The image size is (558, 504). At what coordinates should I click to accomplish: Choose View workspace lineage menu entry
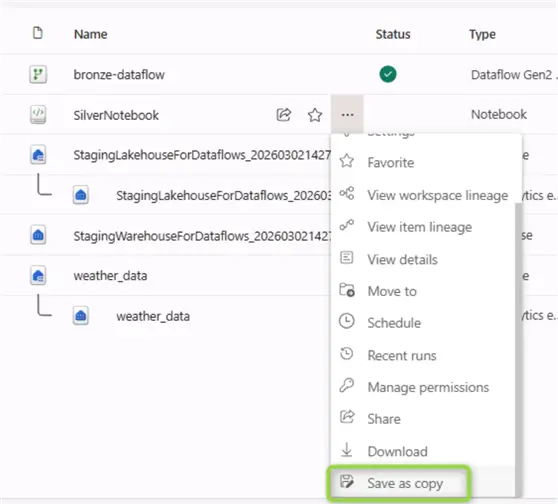coord(423,195)
